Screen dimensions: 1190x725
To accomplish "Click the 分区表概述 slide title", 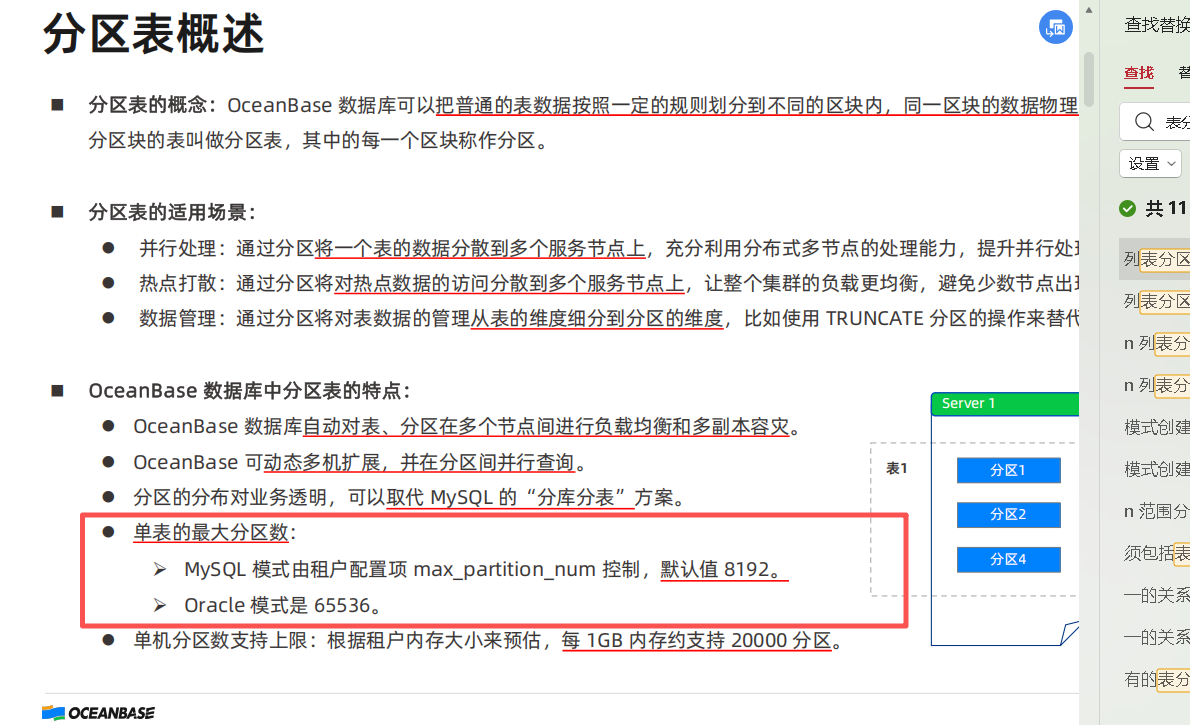I will coord(154,34).
